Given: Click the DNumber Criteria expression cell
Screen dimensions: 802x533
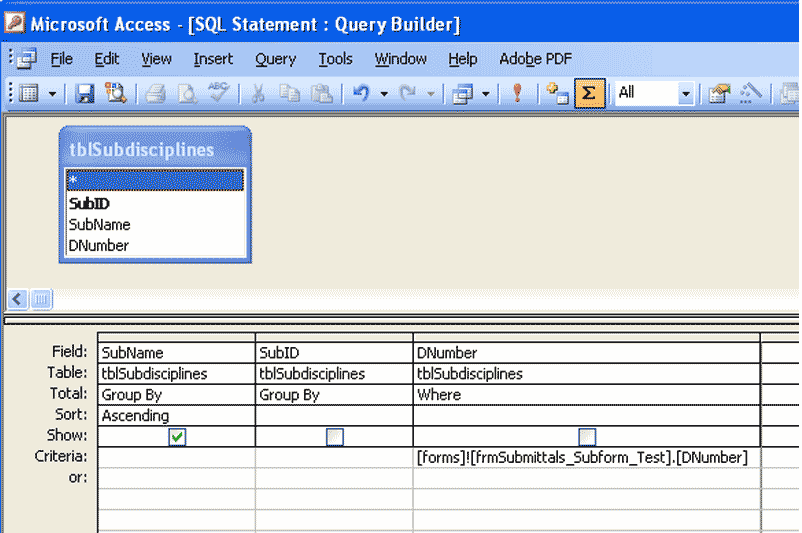Looking at the screenshot, I should [x=587, y=457].
